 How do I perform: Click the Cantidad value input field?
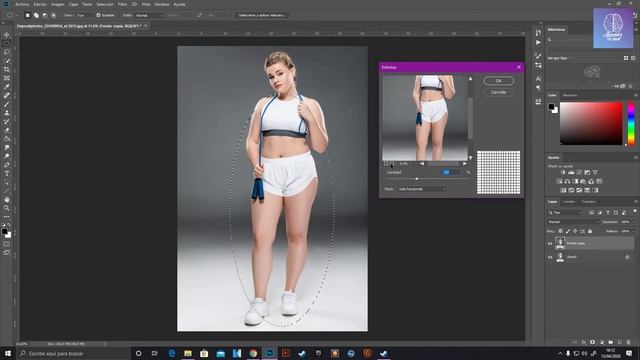click(x=452, y=172)
